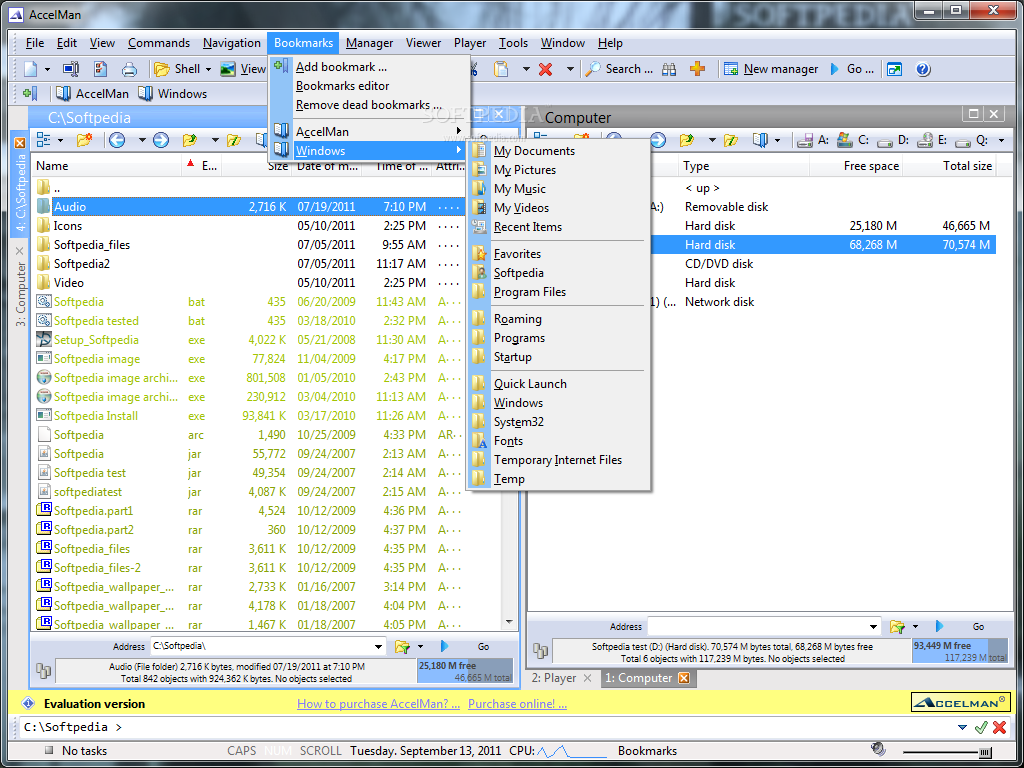This screenshot has height=768, width=1024.
Task: Open Shell button dropdown arrow
Action: (208, 69)
